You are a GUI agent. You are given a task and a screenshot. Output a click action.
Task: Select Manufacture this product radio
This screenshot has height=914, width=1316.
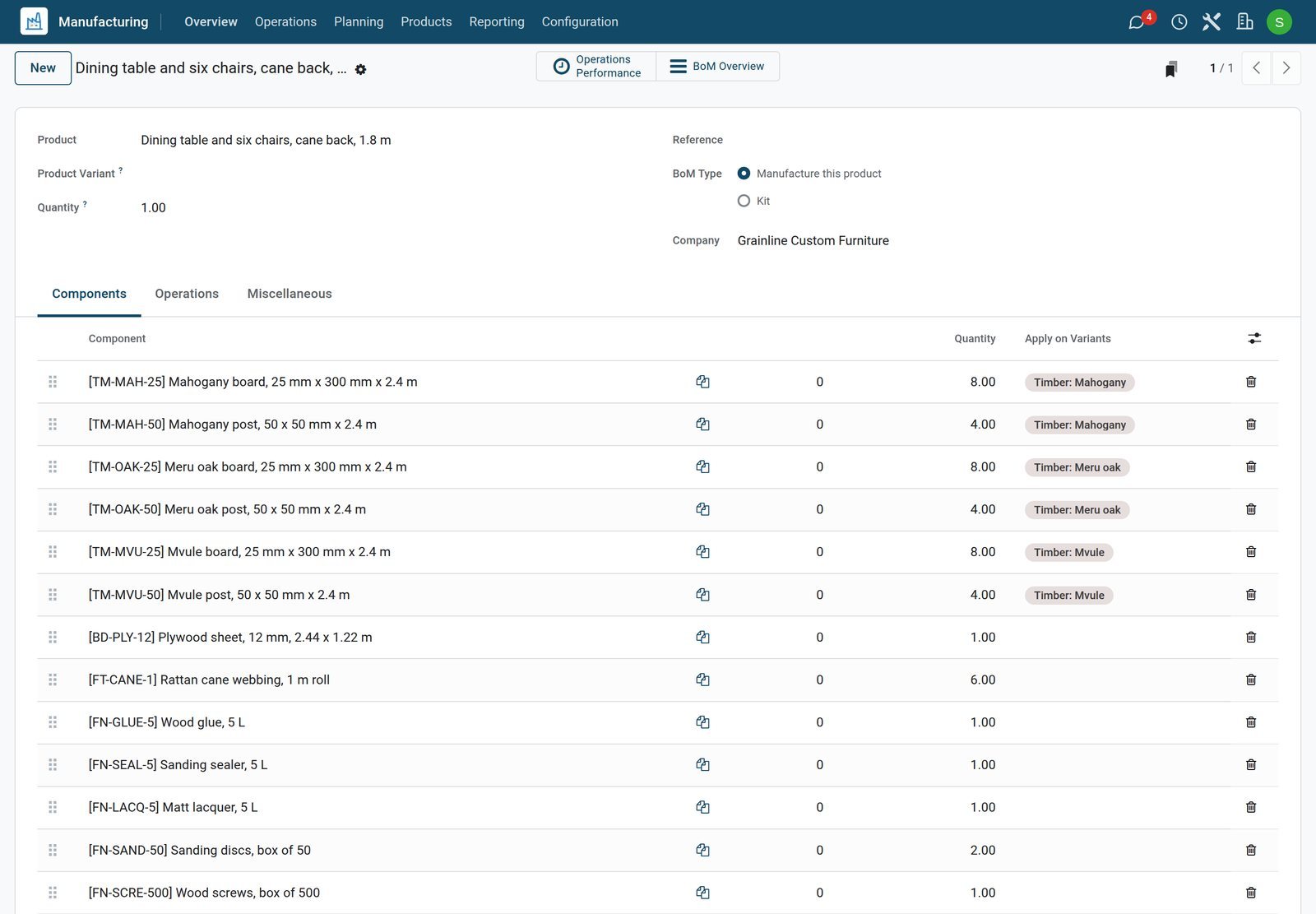tap(744, 174)
